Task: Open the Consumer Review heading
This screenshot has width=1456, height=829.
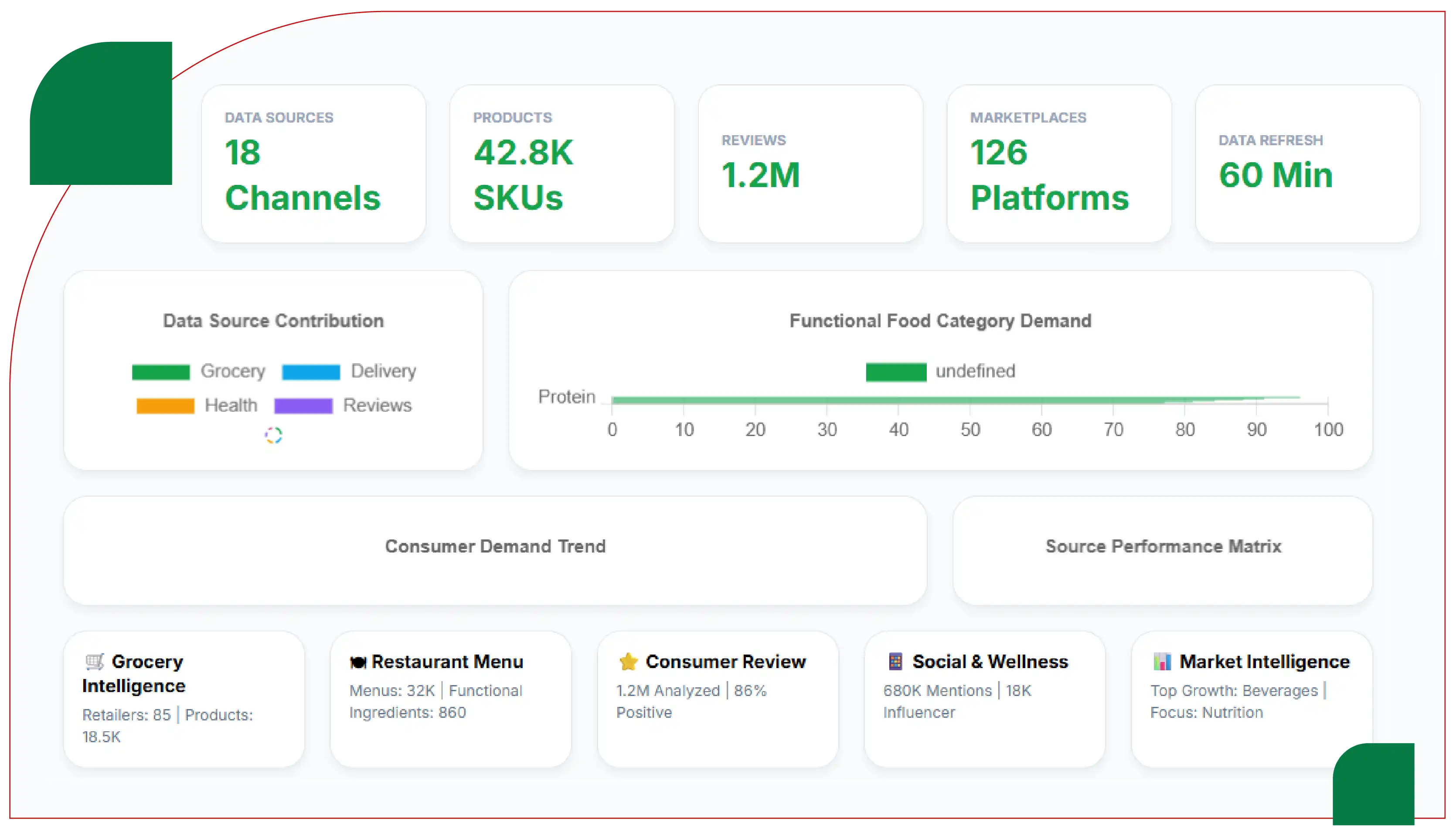Action: click(x=725, y=662)
